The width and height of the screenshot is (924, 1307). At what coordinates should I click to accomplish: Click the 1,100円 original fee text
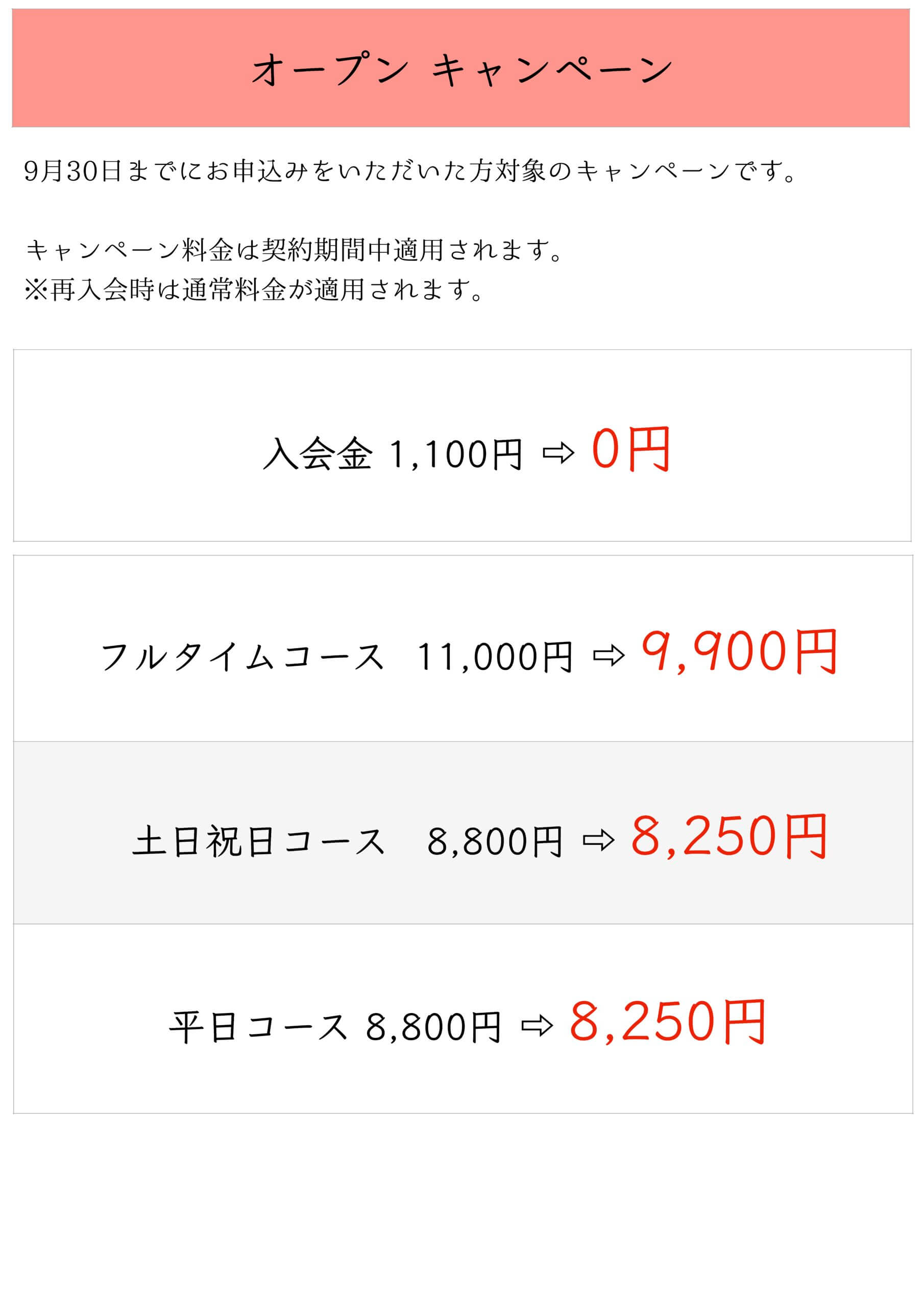click(455, 454)
